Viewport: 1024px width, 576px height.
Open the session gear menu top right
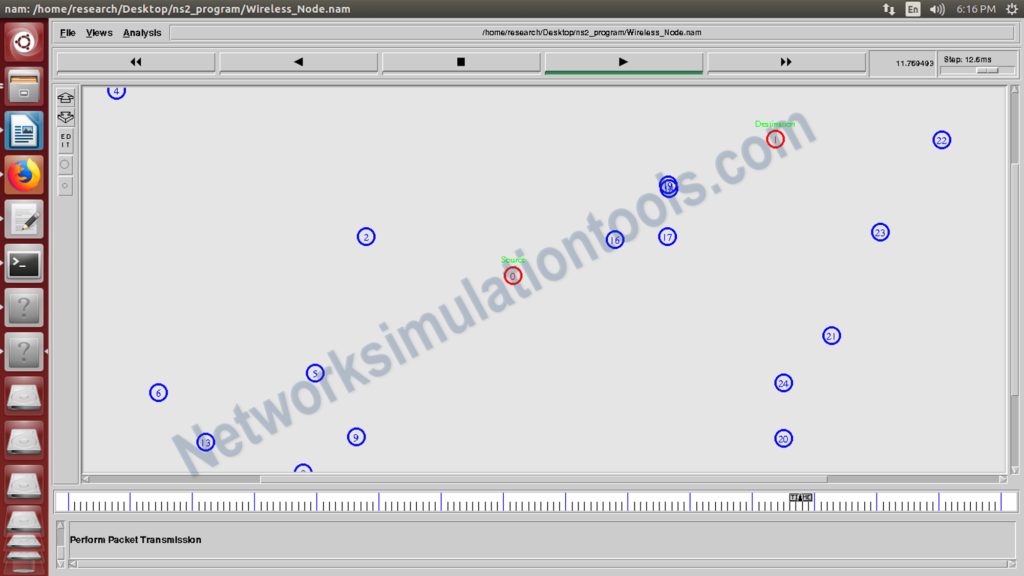(1011, 8)
